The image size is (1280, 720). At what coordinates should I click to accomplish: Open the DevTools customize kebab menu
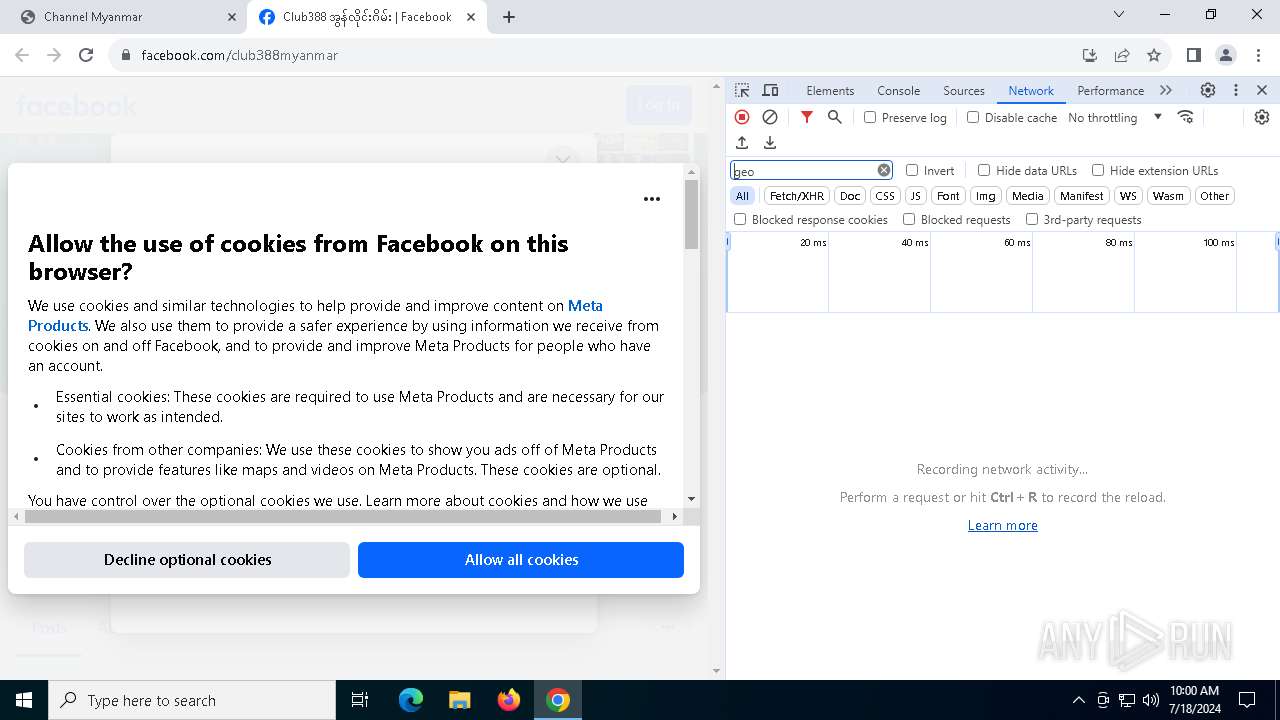point(1236,90)
